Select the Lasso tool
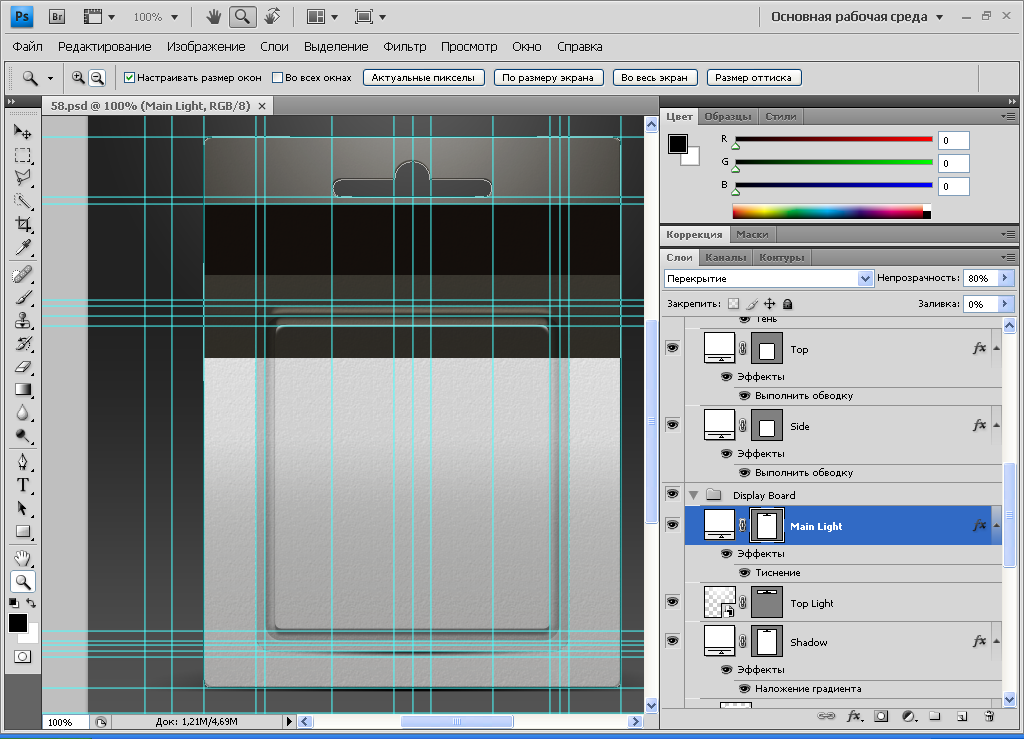This screenshot has width=1024, height=739. point(22,178)
